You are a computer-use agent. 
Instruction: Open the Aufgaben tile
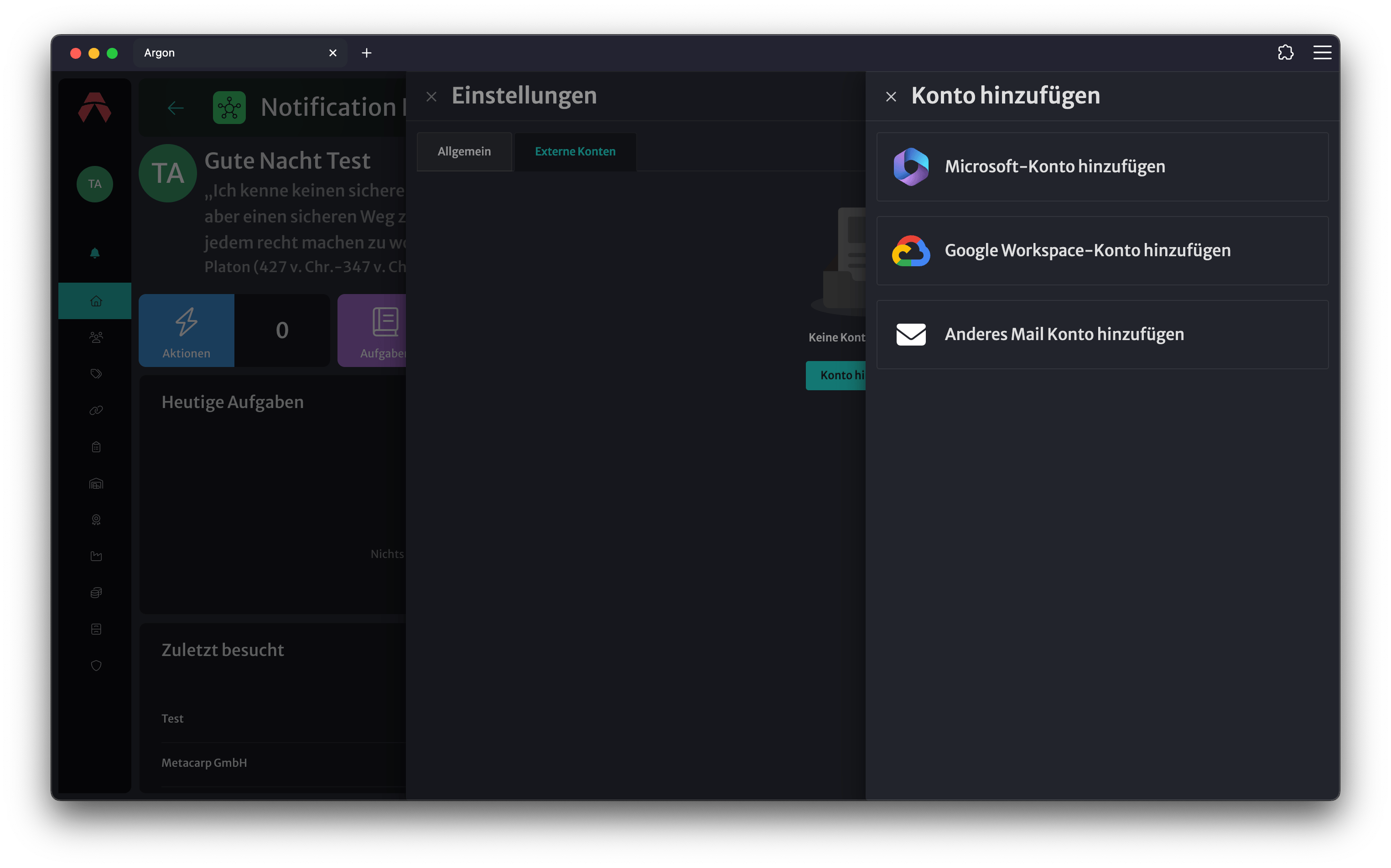[372, 330]
